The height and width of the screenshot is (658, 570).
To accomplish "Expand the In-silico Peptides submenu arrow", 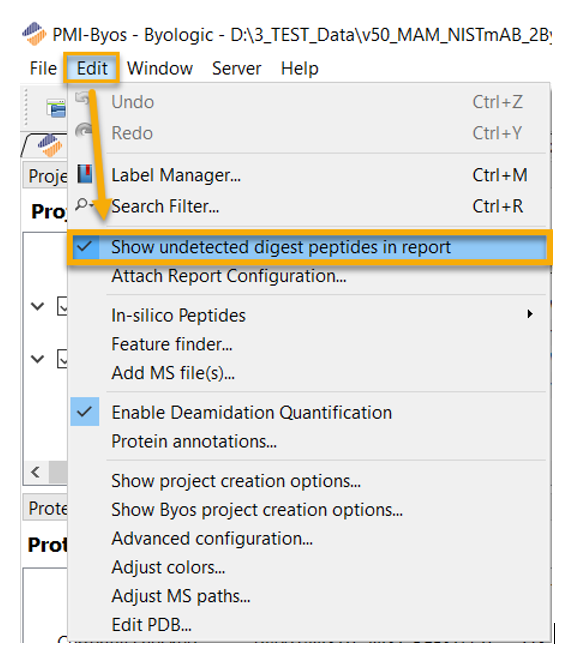I will (530, 314).
